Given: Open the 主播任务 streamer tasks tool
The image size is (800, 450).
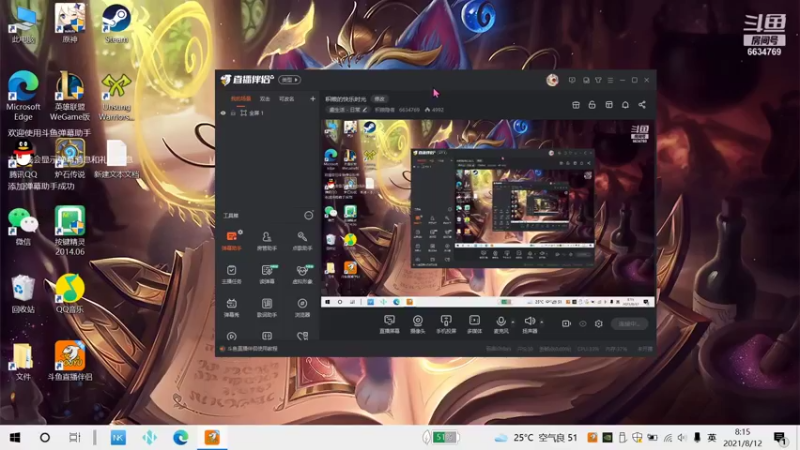Looking at the screenshot, I should [232, 274].
